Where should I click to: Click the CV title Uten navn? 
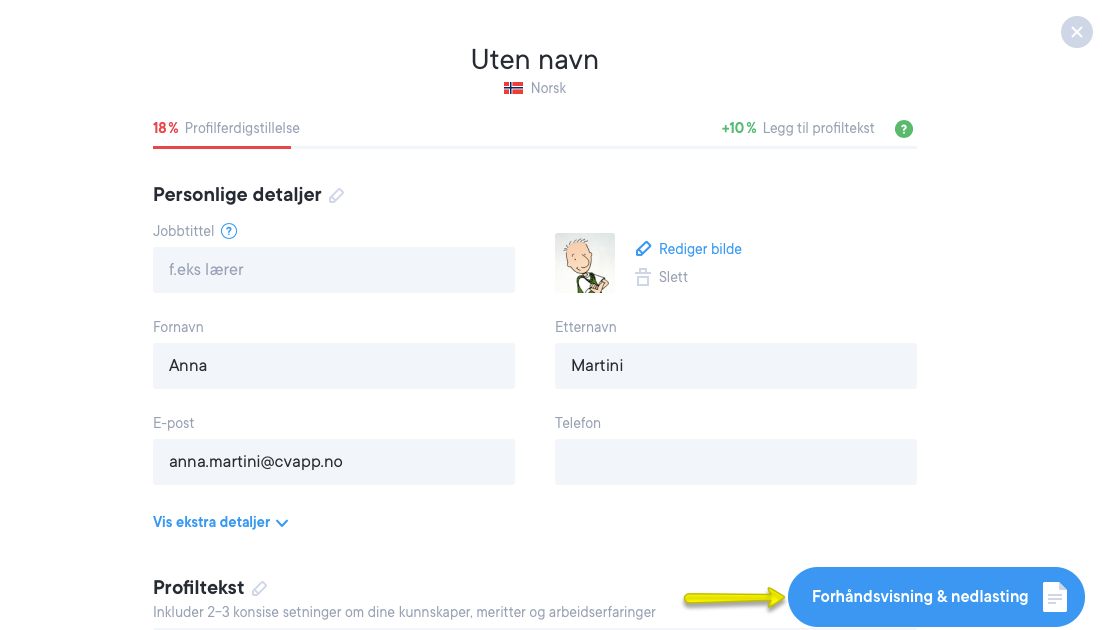tap(534, 60)
